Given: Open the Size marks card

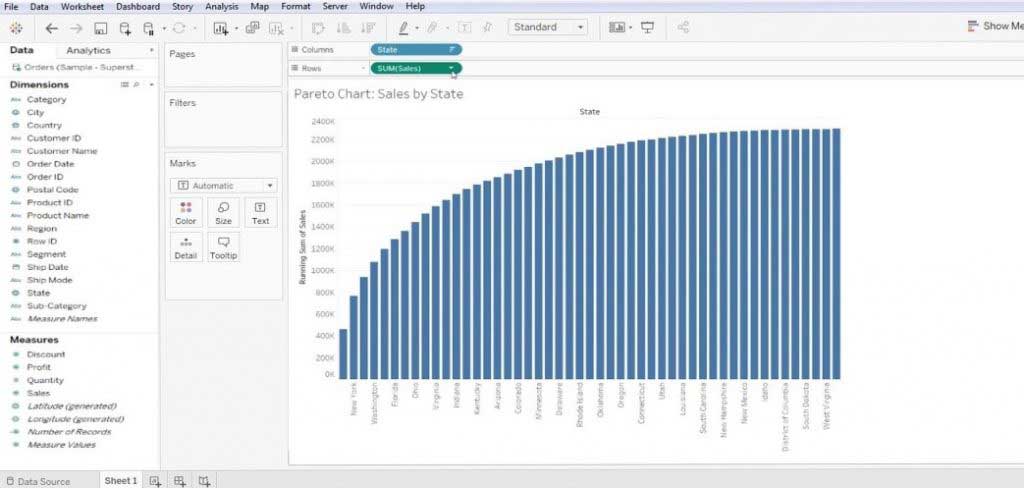Looking at the screenshot, I should 223,213.
